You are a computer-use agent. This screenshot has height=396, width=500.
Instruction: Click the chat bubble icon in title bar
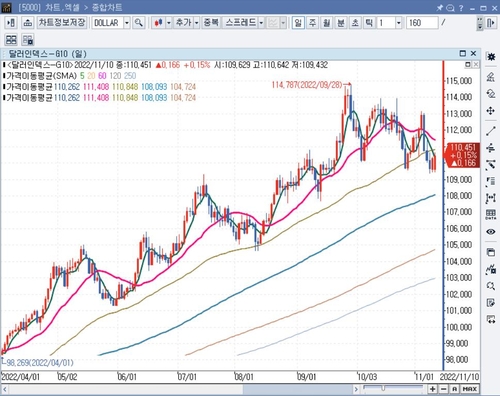450,8
